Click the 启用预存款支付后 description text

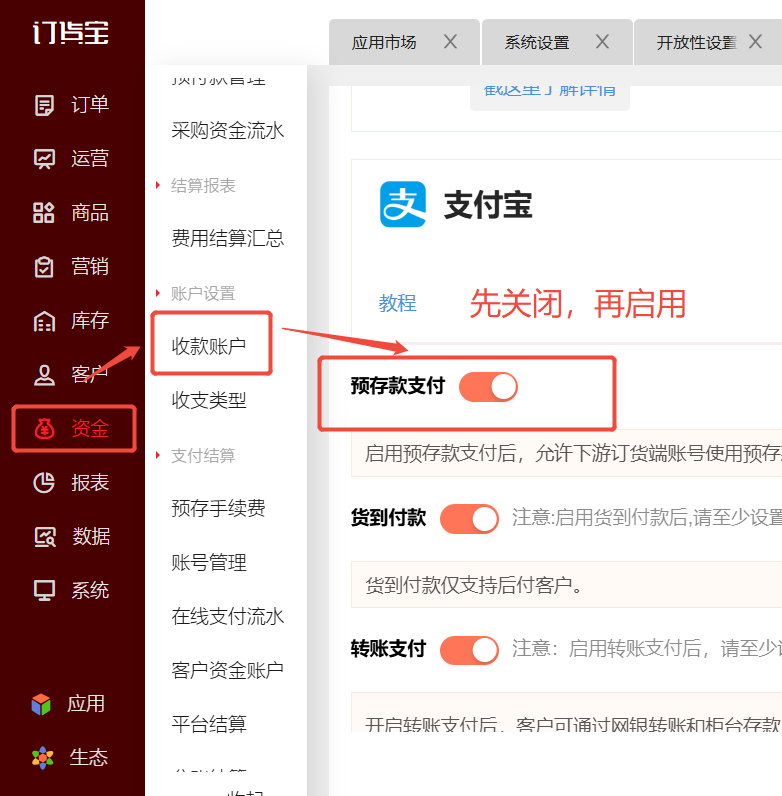(x=573, y=453)
